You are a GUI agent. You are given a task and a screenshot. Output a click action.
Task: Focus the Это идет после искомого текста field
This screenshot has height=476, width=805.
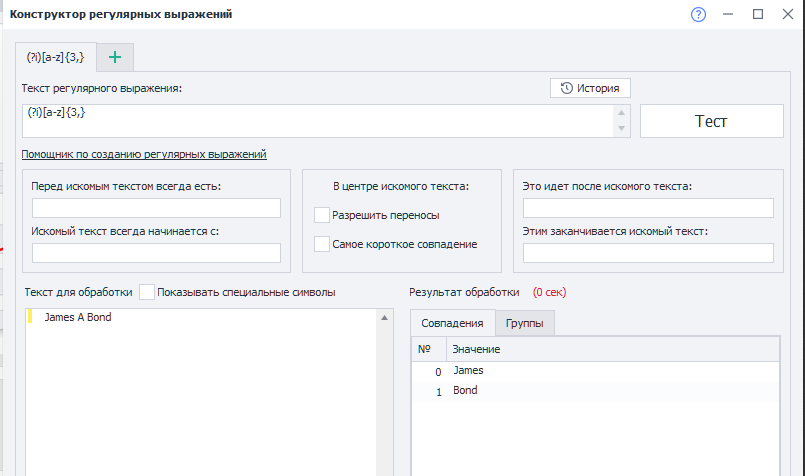point(648,208)
